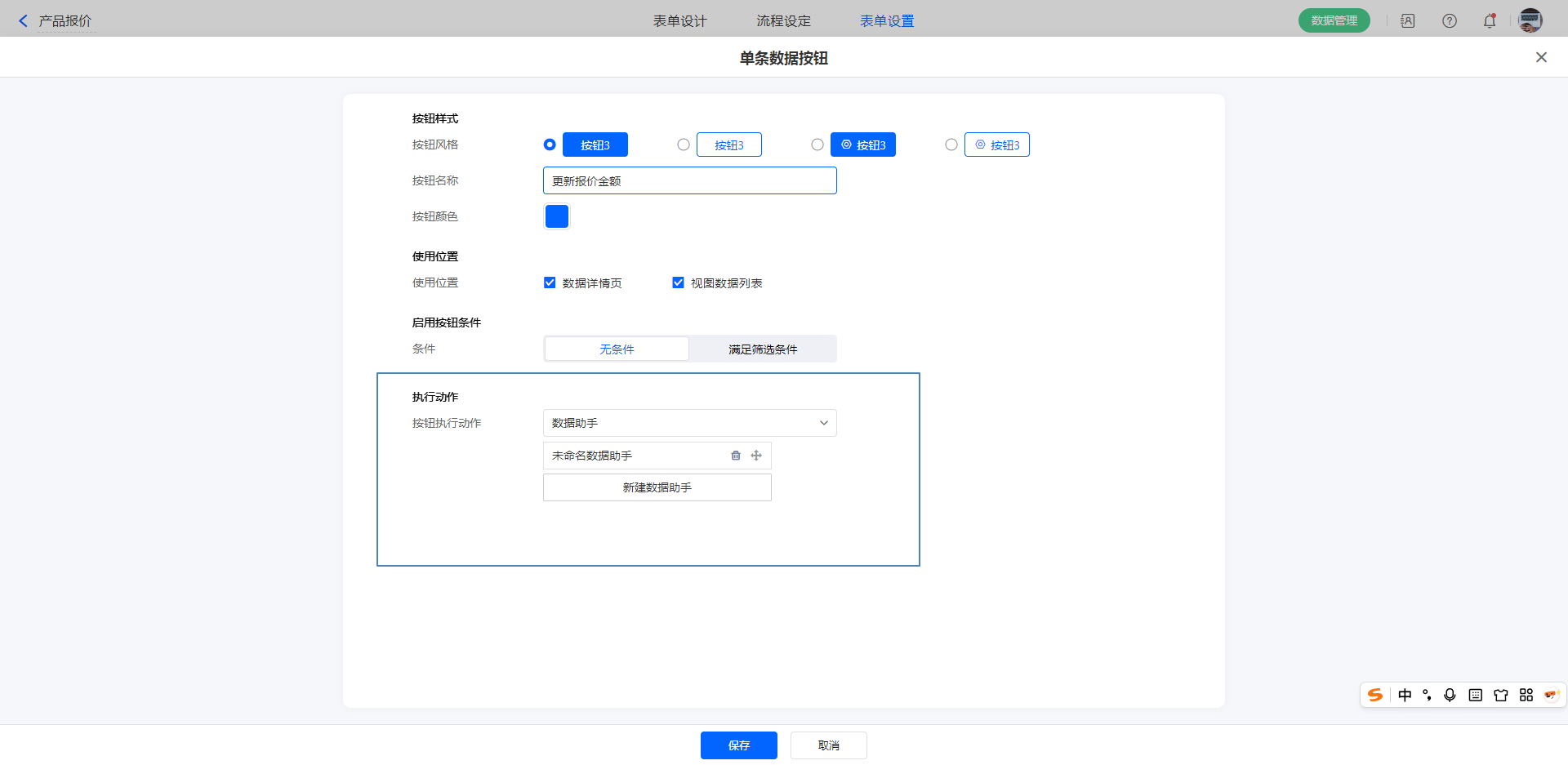The height and width of the screenshot is (765, 1568).
Task: Go back using the arrow beside 产品报价
Action: [23, 21]
